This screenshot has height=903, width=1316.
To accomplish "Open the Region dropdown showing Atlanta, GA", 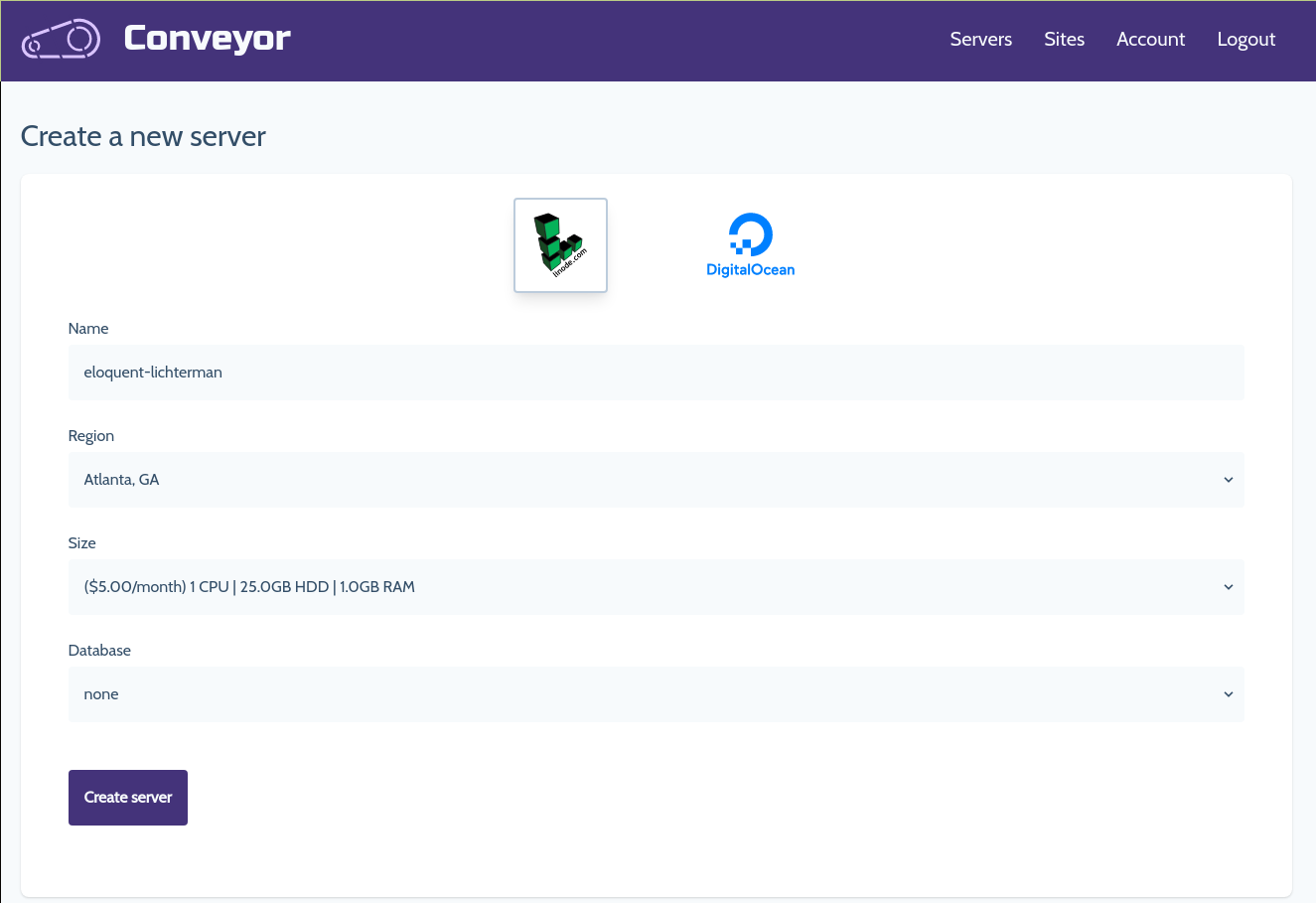I will [656, 480].
